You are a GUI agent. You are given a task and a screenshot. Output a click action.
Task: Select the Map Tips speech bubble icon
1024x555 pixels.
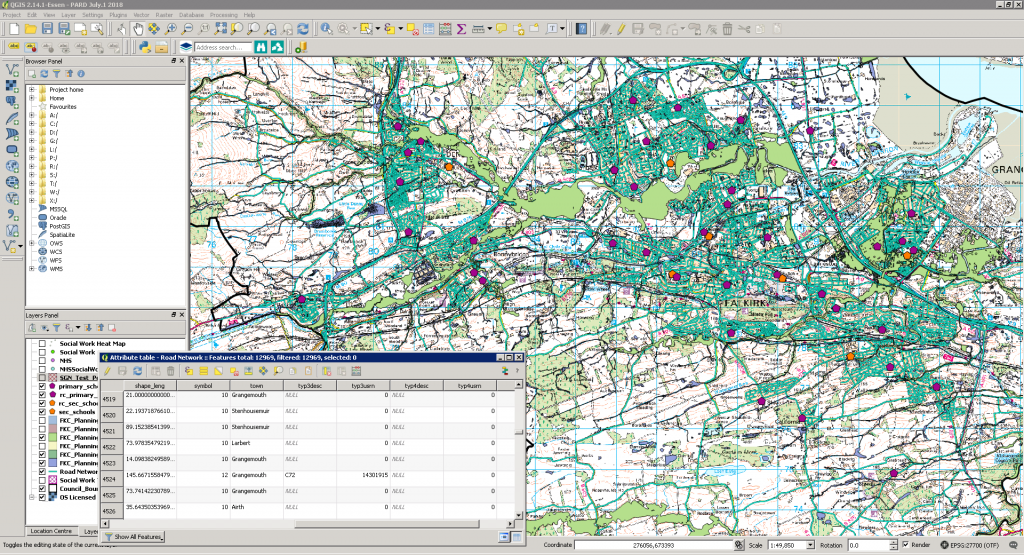(x=502, y=29)
